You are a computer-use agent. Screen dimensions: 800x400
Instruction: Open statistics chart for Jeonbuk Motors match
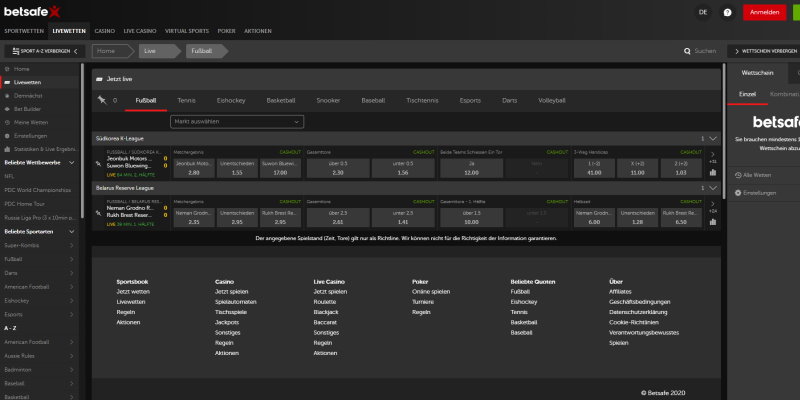click(712, 172)
